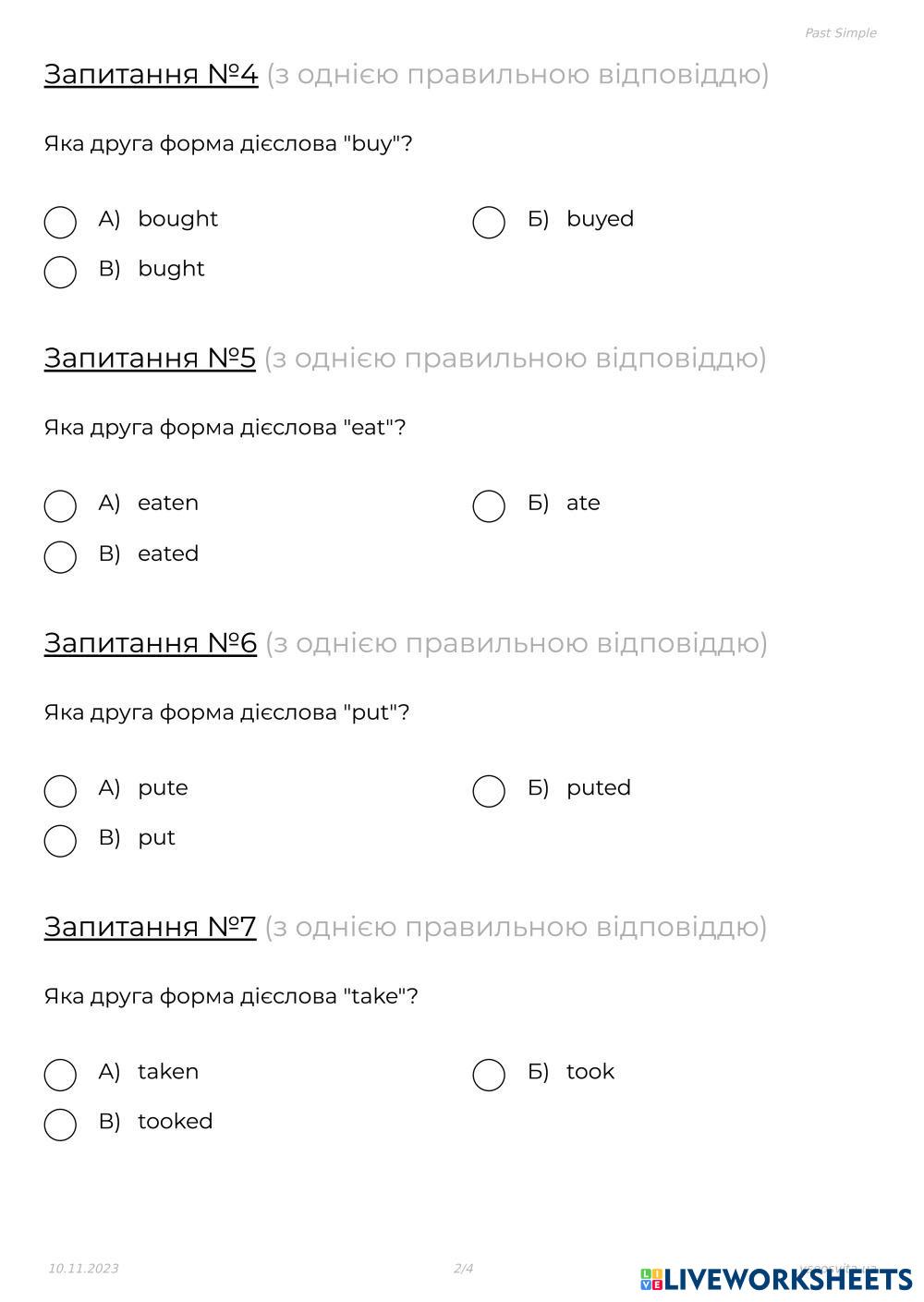Choose the "buyed" answer option
This screenshot has height=1302, width=924.
pos(489,222)
